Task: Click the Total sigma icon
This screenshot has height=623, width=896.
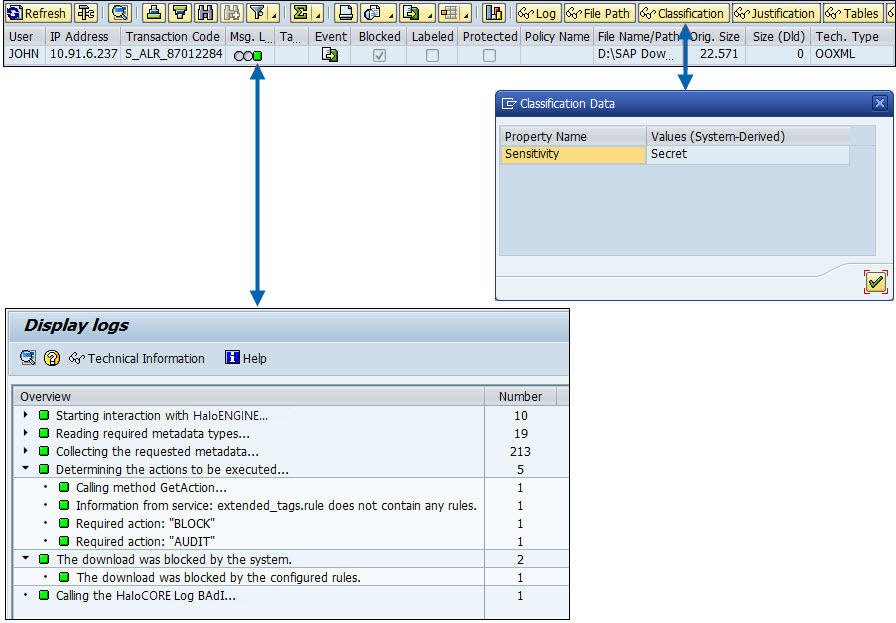Action: 301,13
